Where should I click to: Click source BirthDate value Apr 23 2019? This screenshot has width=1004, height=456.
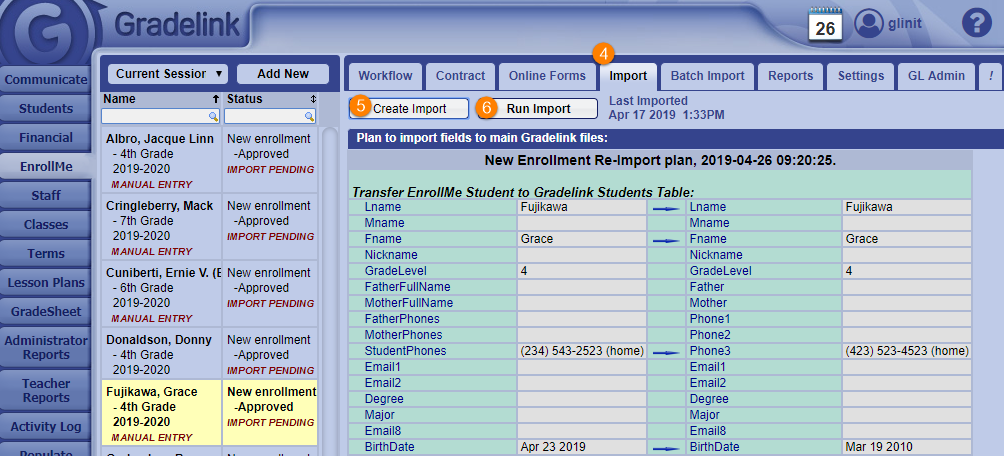pyautogui.click(x=553, y=447)
